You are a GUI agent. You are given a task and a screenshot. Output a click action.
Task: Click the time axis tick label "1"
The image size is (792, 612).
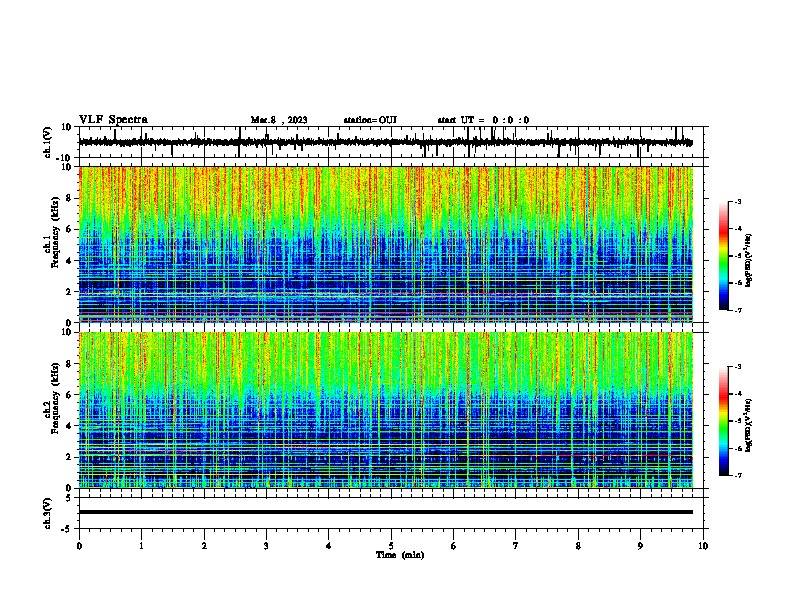click(x=141, y=546)
